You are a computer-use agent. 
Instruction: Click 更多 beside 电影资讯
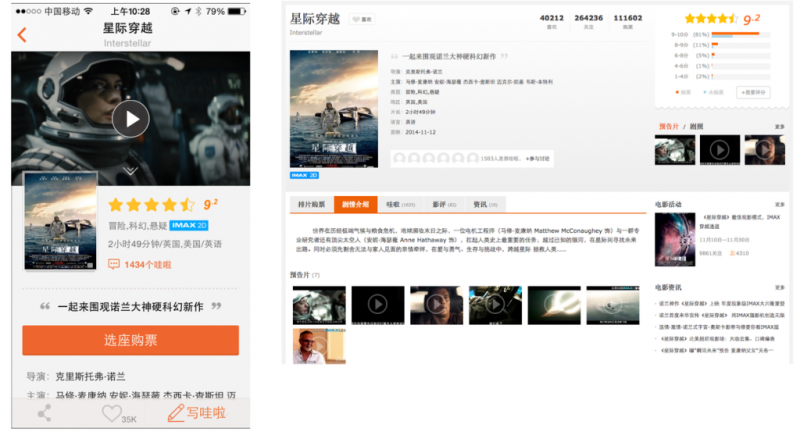[780, 288]
